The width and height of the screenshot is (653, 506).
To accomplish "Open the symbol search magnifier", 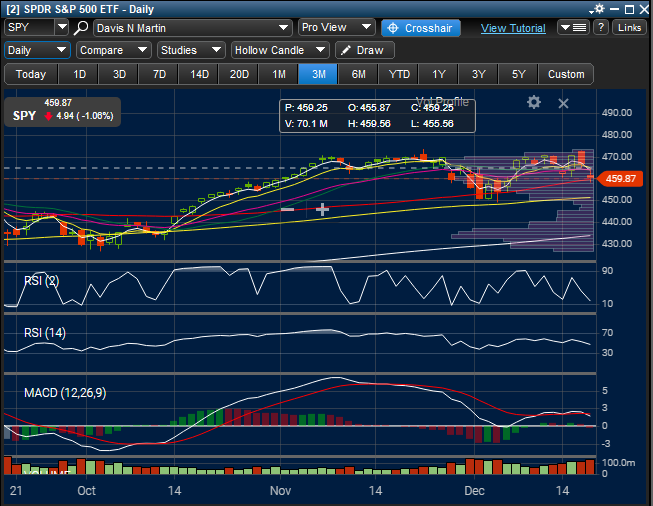I will 81,28.
